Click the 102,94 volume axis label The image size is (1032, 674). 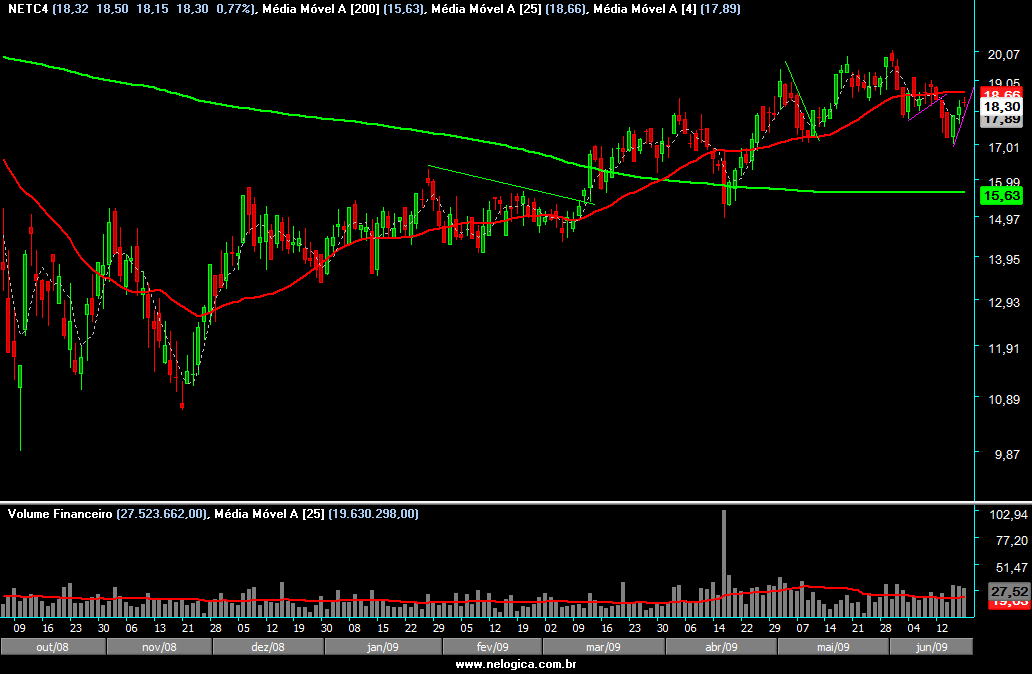click(x=1008, y=515)
